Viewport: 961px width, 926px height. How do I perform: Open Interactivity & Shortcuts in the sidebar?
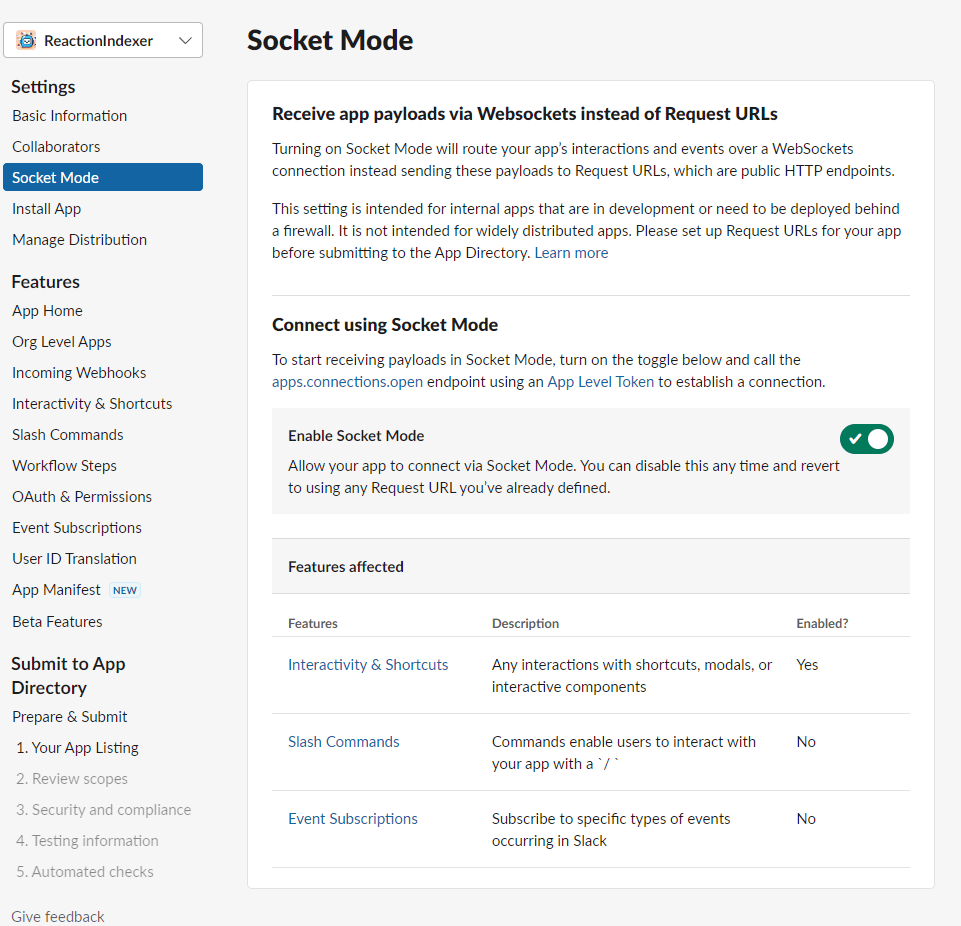click(x=92, y=403)
